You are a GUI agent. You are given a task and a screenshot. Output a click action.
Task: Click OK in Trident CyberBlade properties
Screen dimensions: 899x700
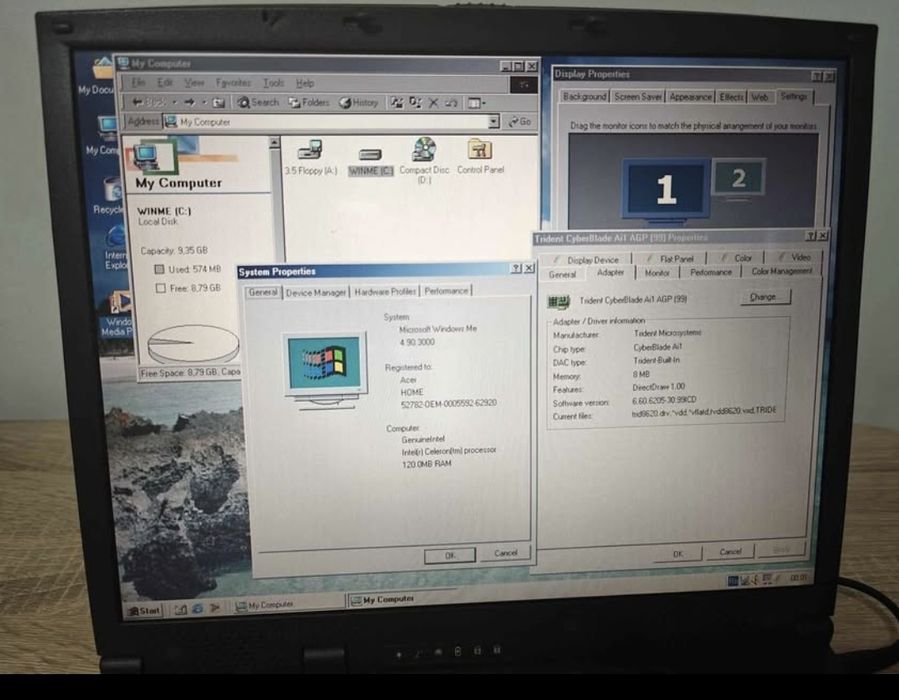(678, 554)
